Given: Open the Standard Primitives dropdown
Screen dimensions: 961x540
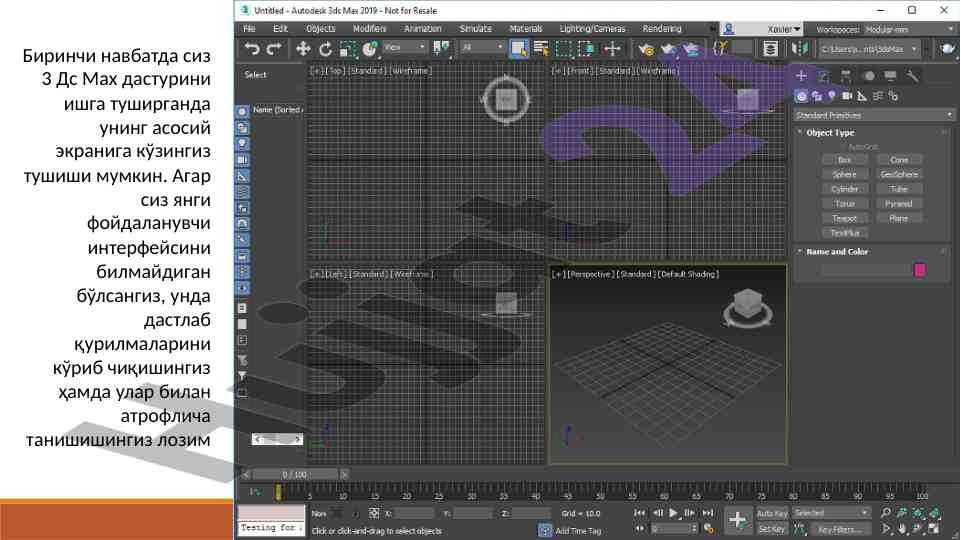Looking at the screenshot, I should 874,115.
